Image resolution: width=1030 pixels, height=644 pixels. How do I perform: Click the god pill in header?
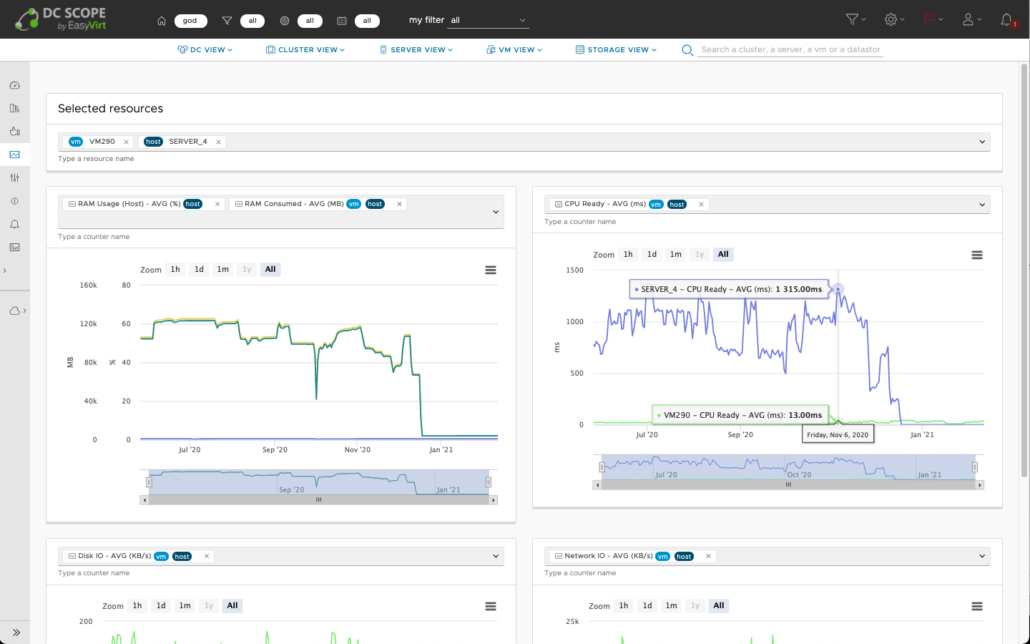click(x=190, y=21)
